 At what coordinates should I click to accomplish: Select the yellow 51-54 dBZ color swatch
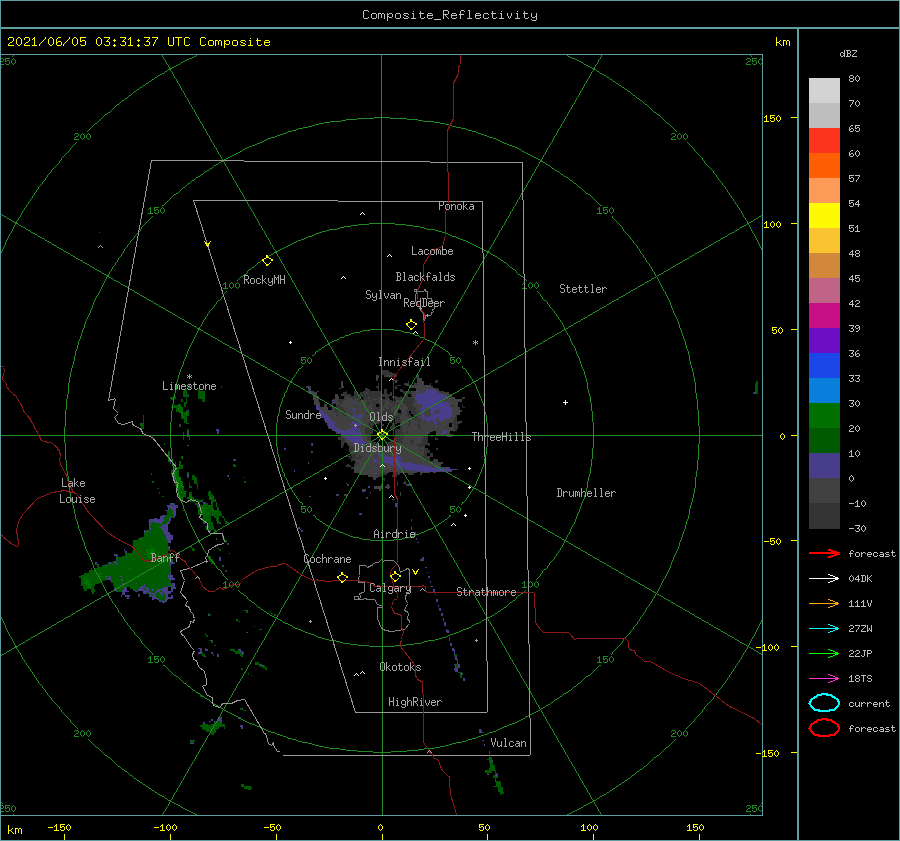(824, 216)
